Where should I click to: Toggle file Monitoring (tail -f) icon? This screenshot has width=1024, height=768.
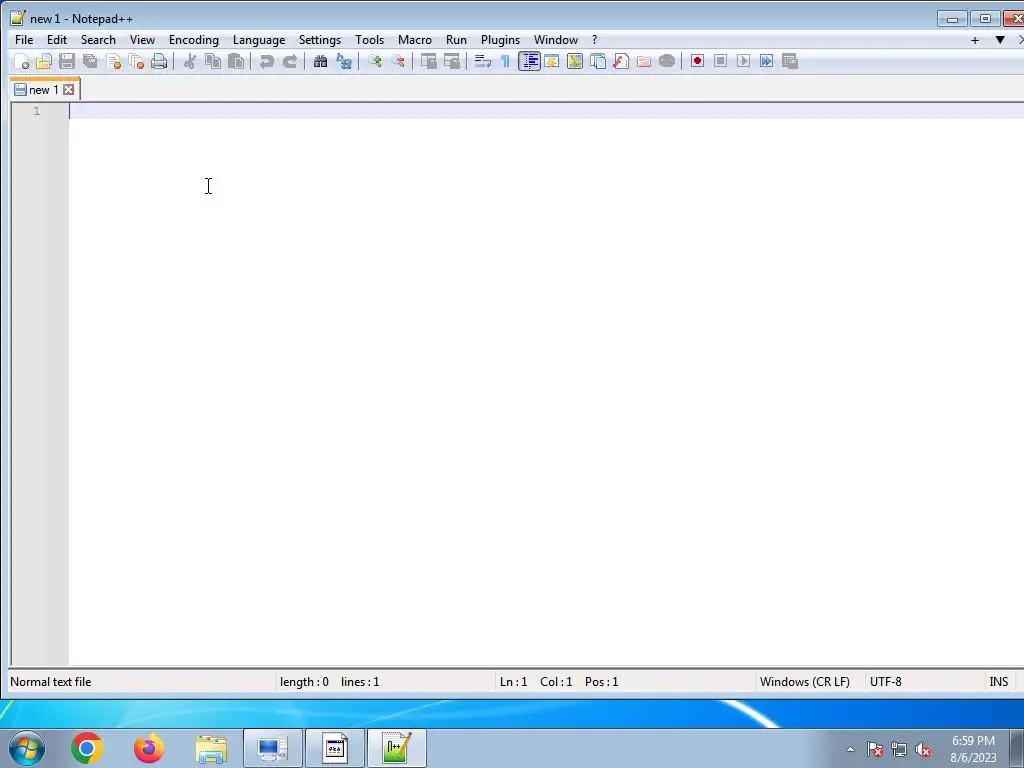point(667,61)
